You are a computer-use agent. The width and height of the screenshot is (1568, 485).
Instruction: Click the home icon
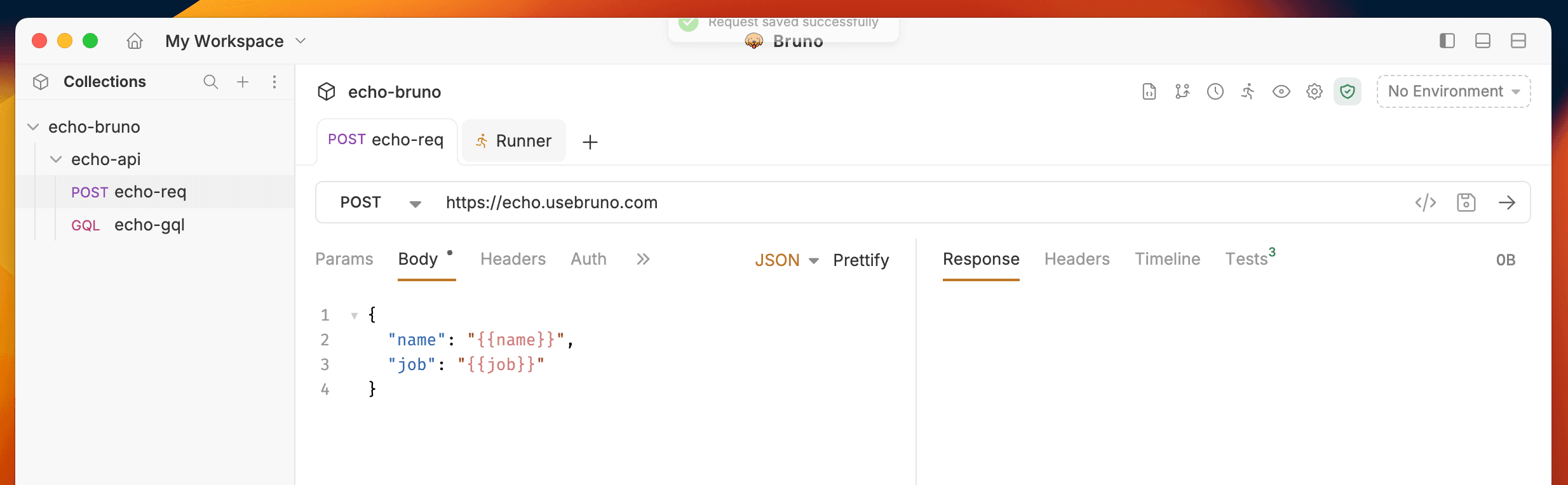point(135,41)
